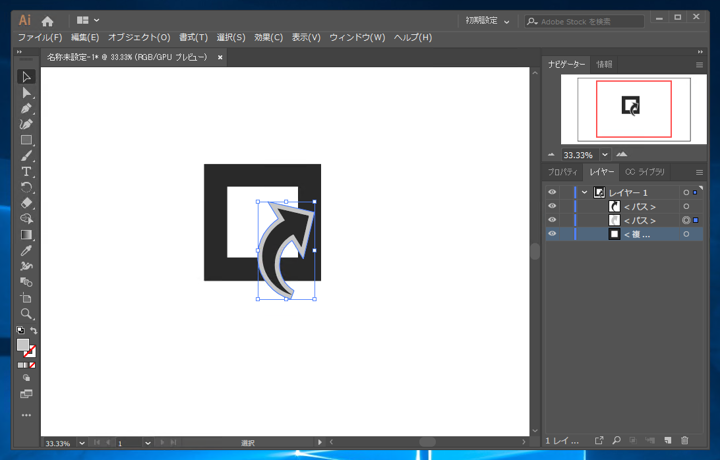Open drawing mode options

point(26,378)
